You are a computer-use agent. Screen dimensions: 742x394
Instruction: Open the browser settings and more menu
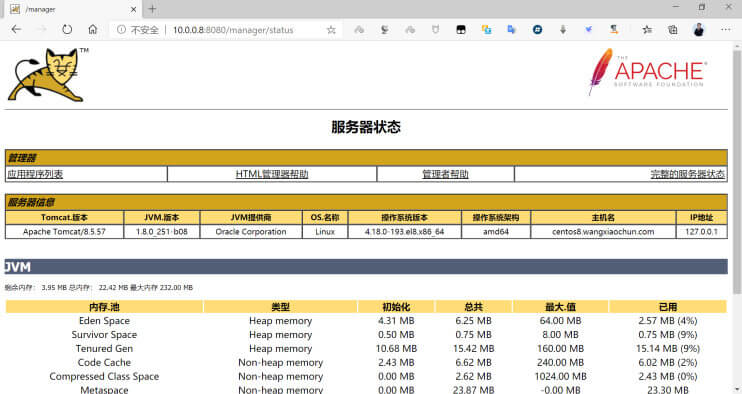(725, 30)
